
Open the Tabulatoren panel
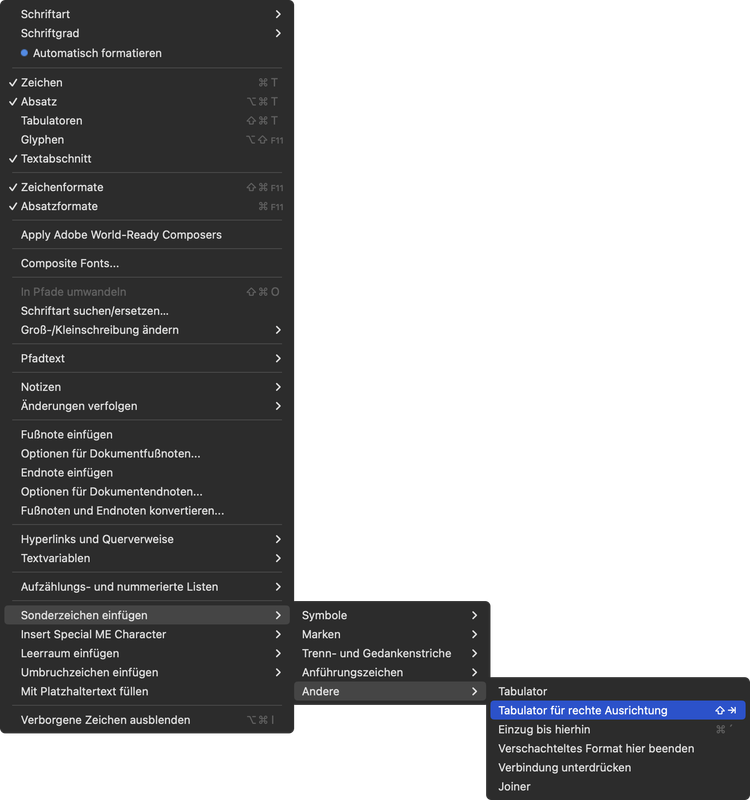pos(147,120)
